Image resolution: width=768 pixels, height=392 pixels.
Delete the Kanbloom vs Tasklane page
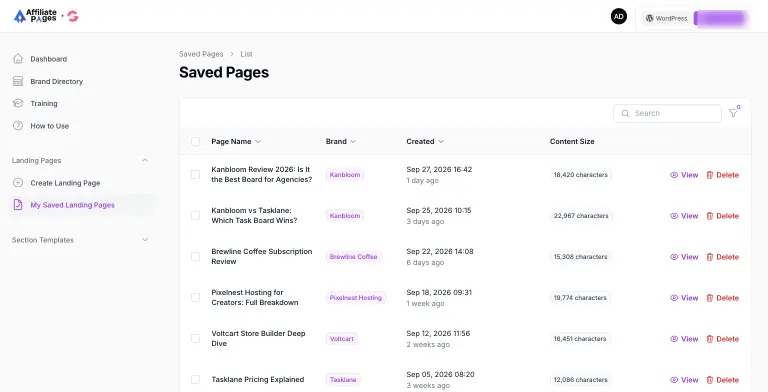tap(722, 216)
